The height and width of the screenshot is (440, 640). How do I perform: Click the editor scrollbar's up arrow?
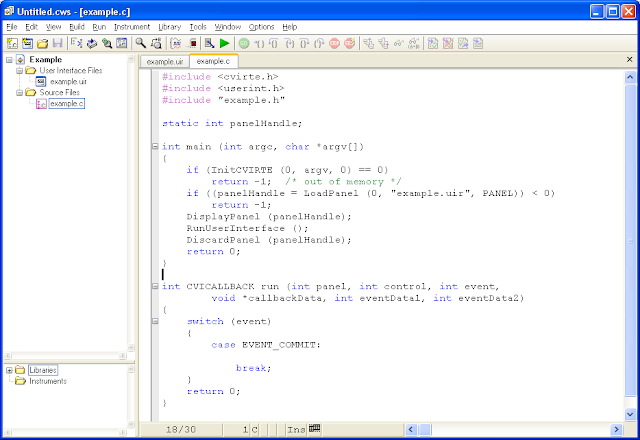(630, 77)
